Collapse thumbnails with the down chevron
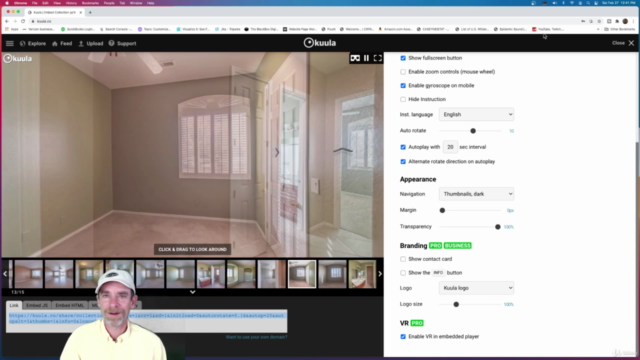 point(193,292)
